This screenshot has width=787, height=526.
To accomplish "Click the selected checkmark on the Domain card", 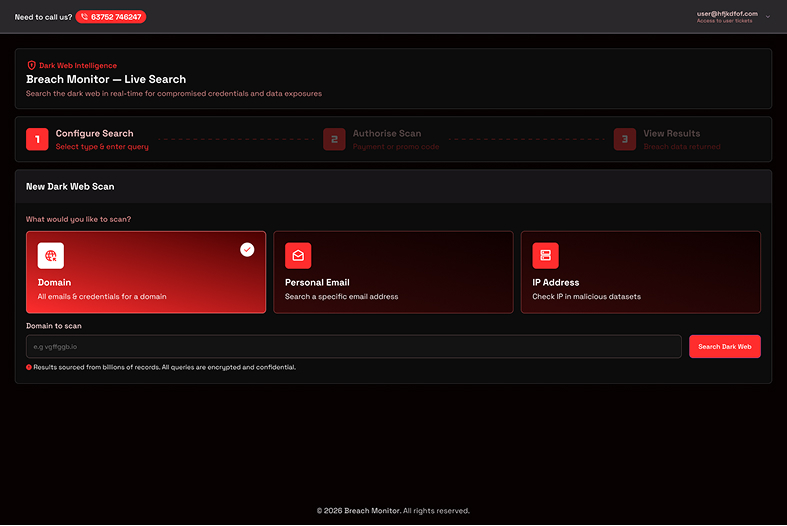I will [247, 249].
